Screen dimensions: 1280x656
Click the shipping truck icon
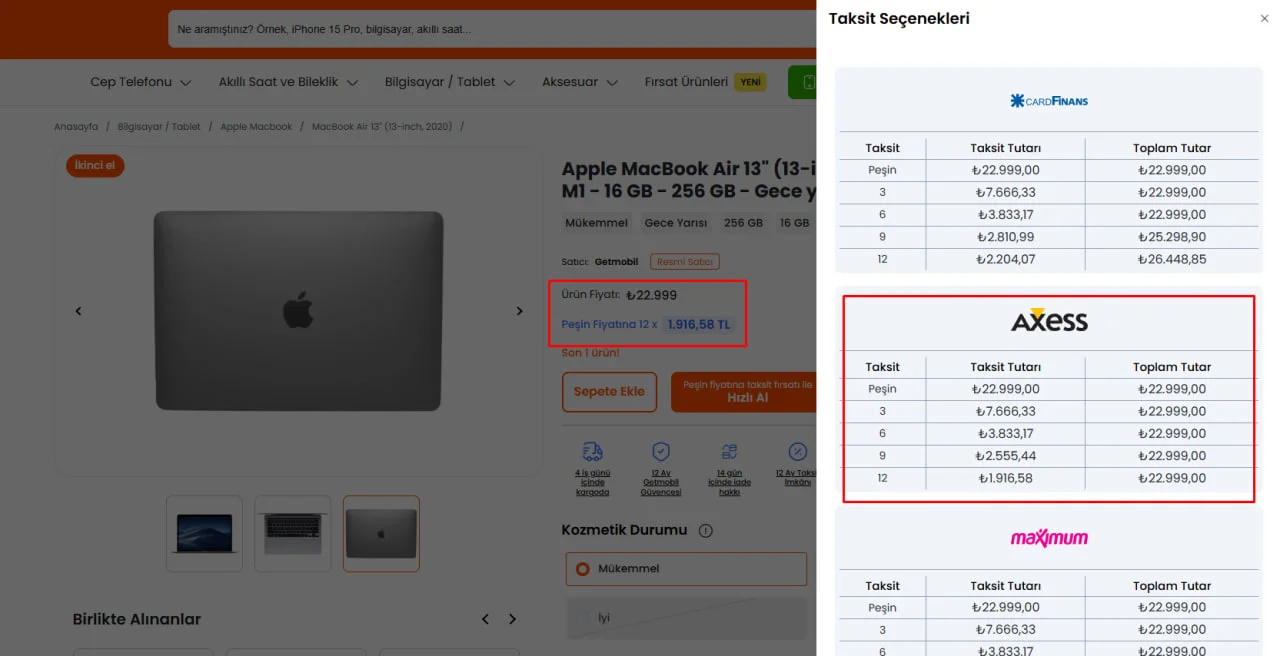592,452
